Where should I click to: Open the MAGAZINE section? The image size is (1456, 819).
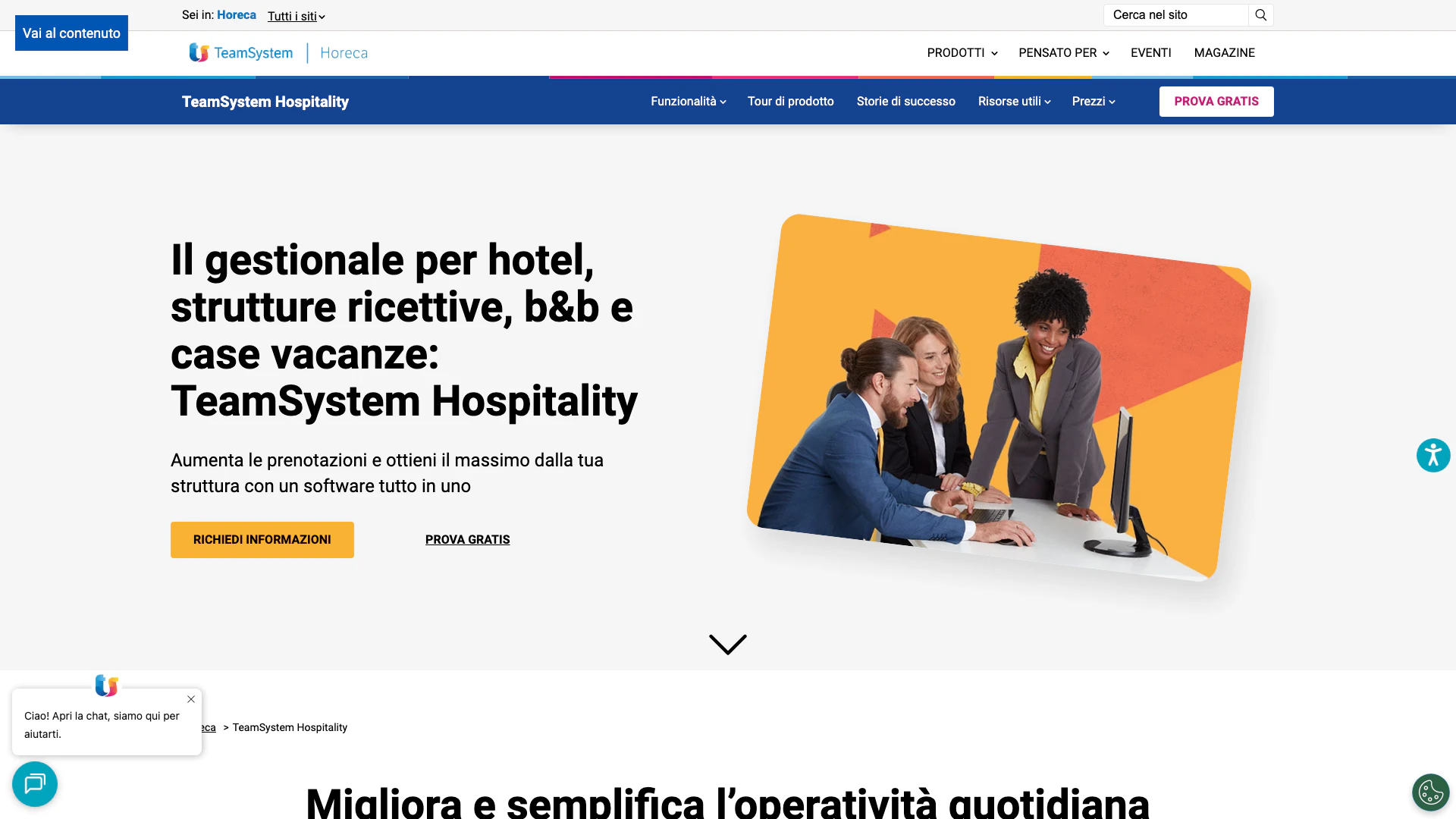tap(1224, 52)
